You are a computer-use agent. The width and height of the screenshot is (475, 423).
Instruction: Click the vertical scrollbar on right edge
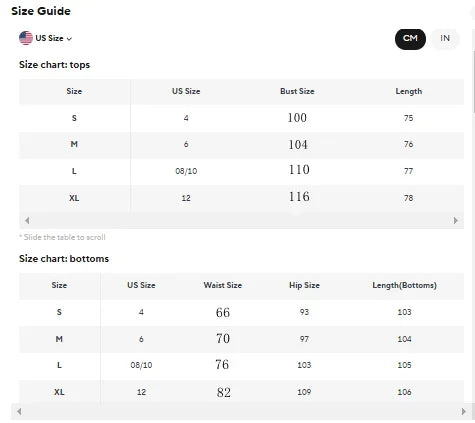473,82
